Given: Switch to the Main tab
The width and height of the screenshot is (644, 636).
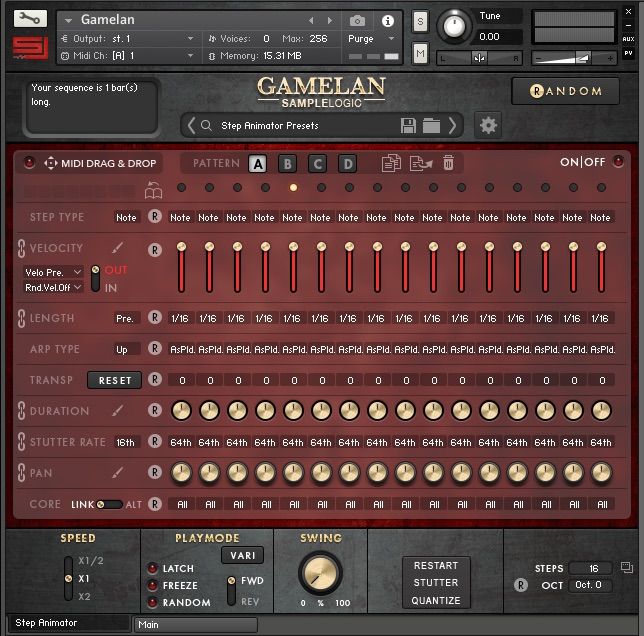Looking at the screenshot, I should coord(196,624).
